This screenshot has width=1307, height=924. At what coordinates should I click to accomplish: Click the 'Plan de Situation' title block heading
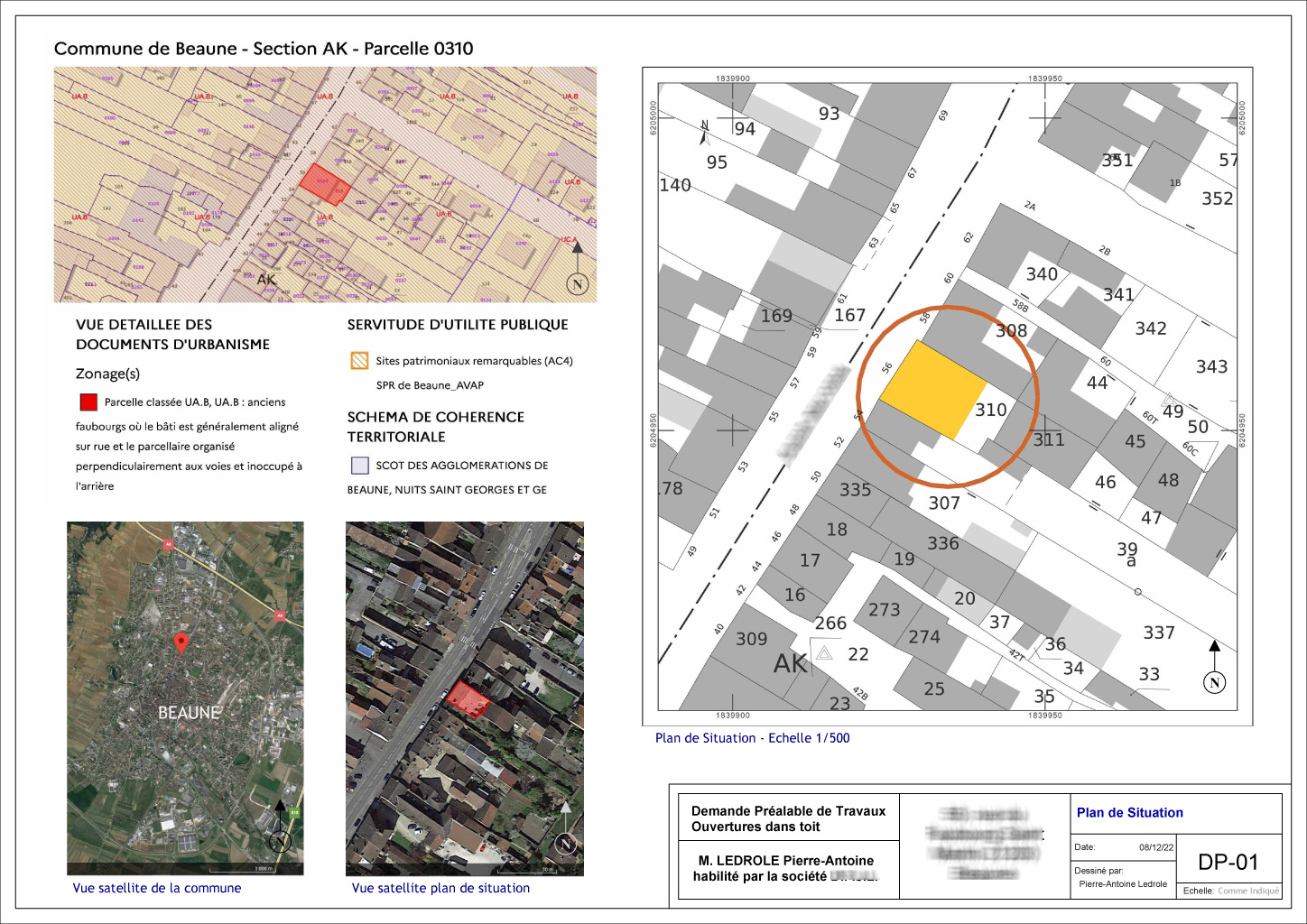tap(1129, 813)
